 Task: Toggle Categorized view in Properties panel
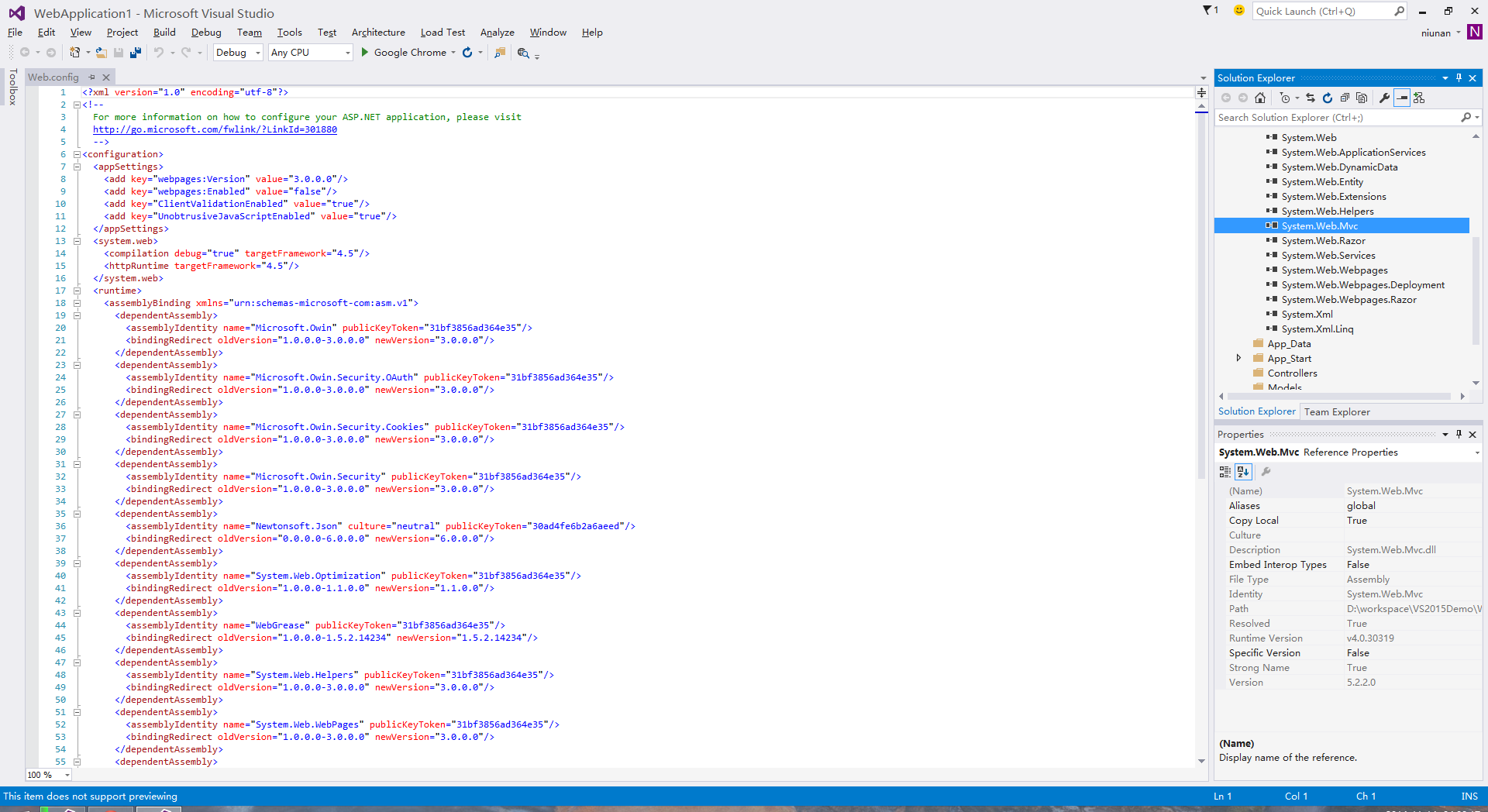tap(1225, 471)
